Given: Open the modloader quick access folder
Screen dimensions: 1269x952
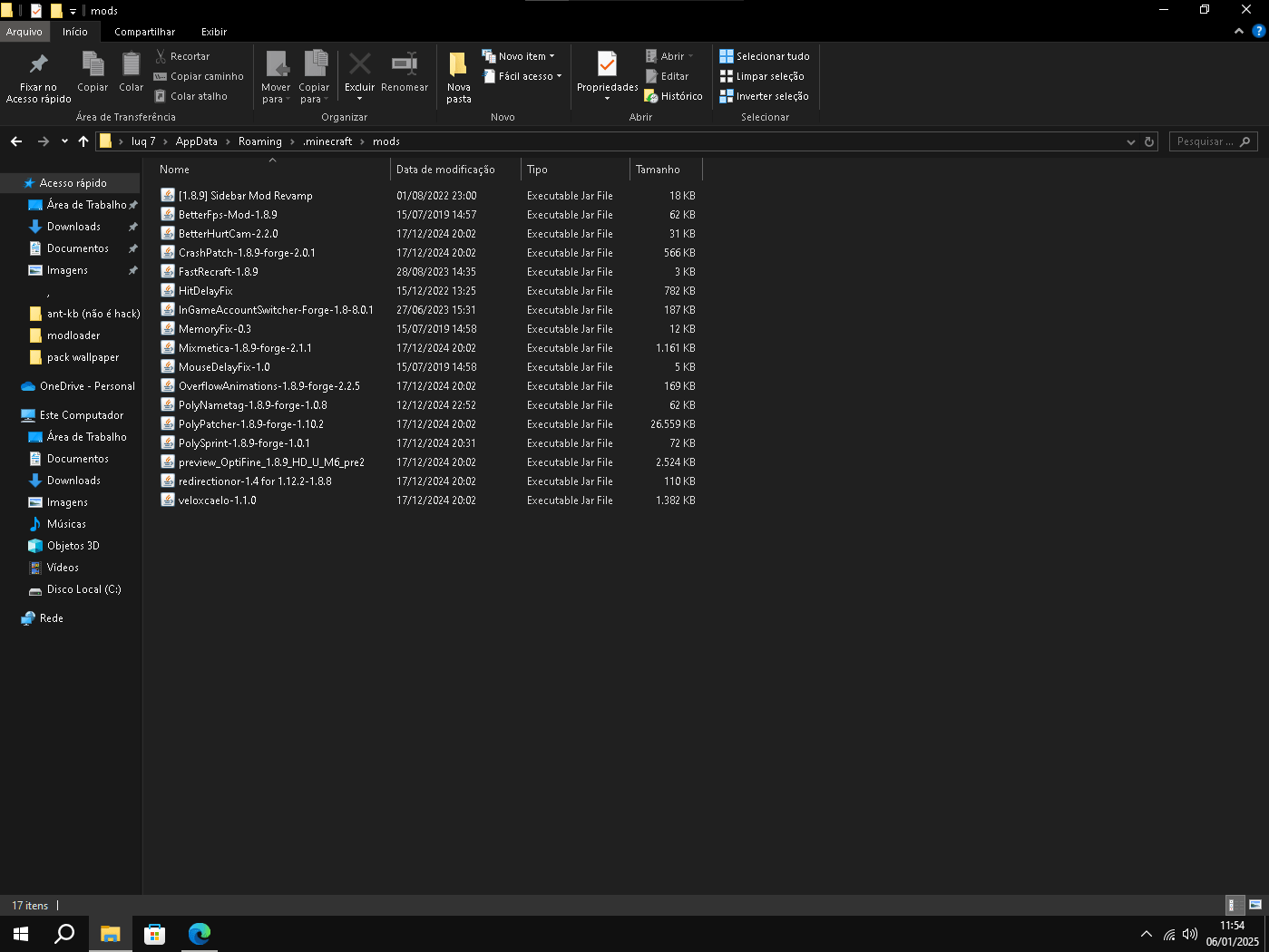Looking at the screenshot, I should pos(73,335).
